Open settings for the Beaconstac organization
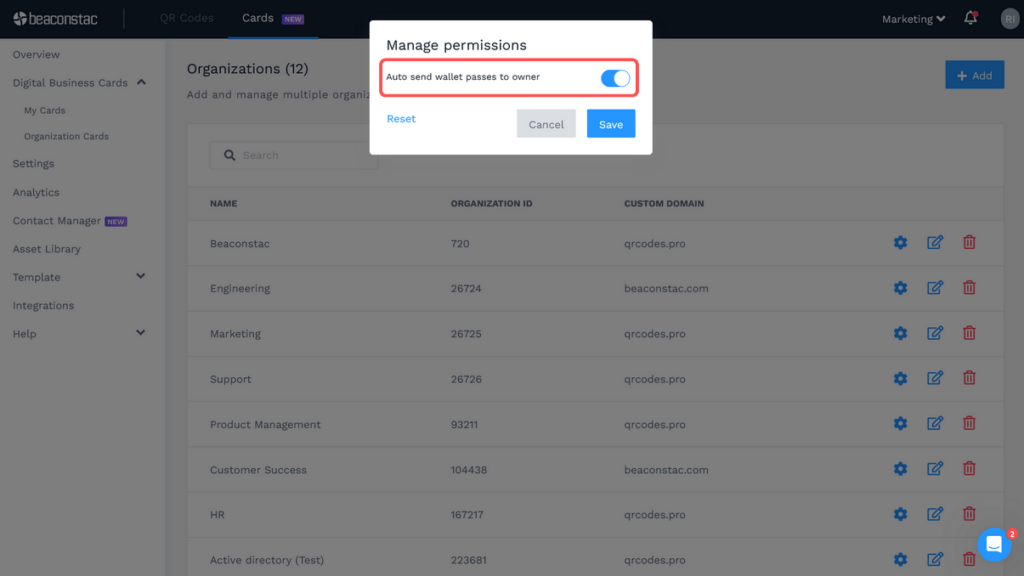The image size is (1024, 576). [x=899, y=242]
